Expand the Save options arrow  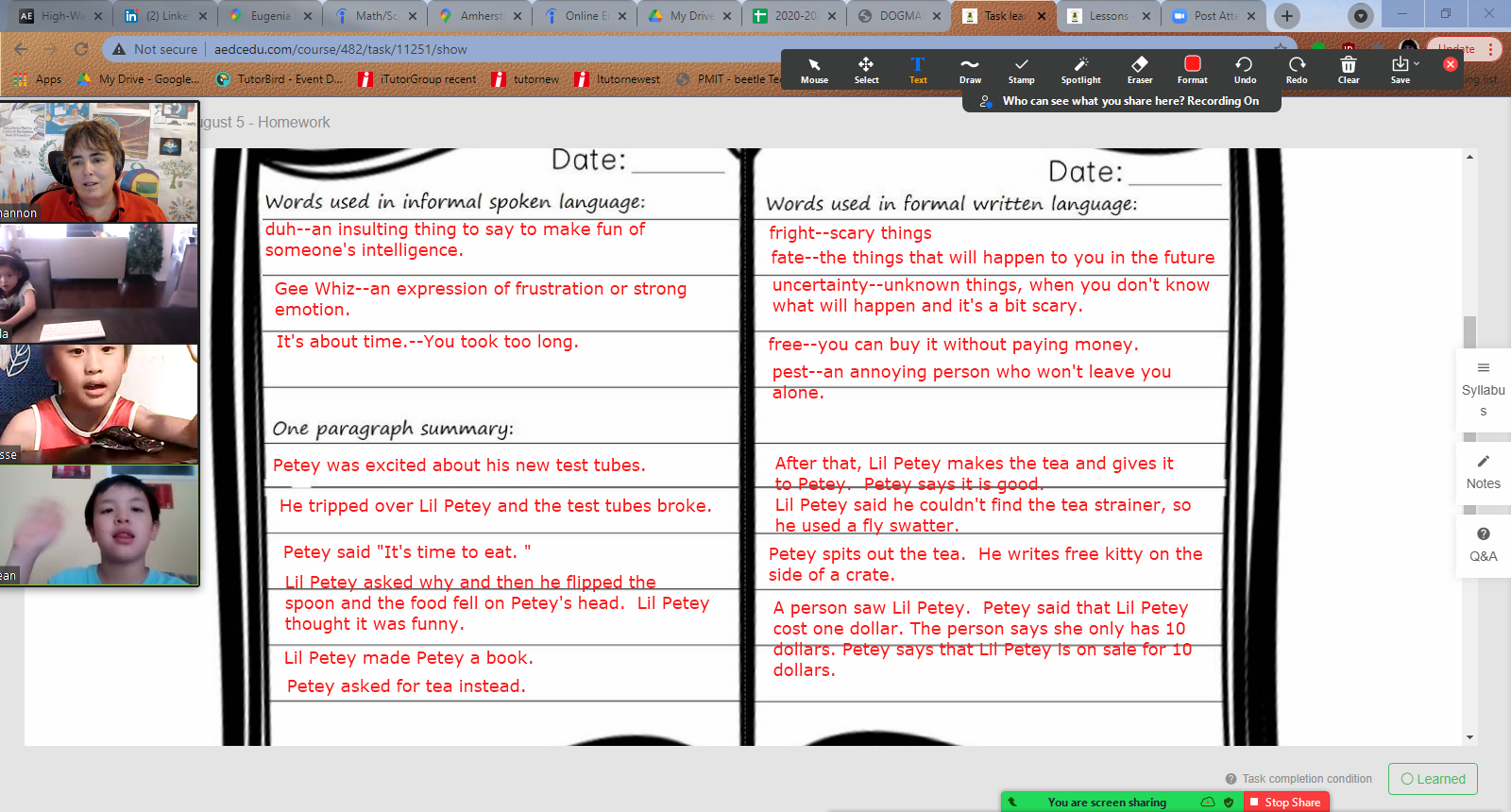coord(1417,63)
